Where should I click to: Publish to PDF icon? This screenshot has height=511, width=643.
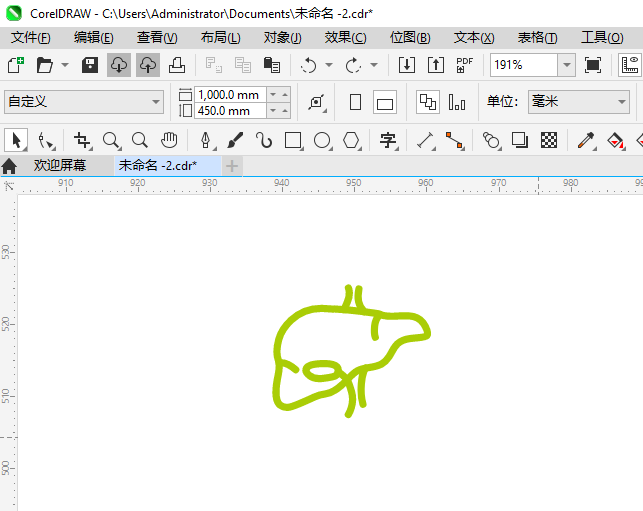point(465,65)
